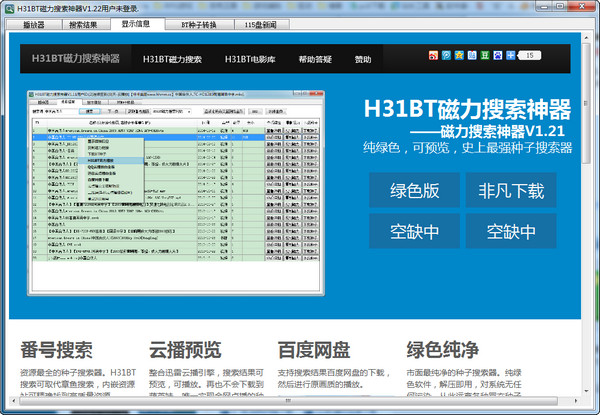This screenshot has height=415, width=600.
Task: Select the BT种子转换 tab
Action: point(197,21)
